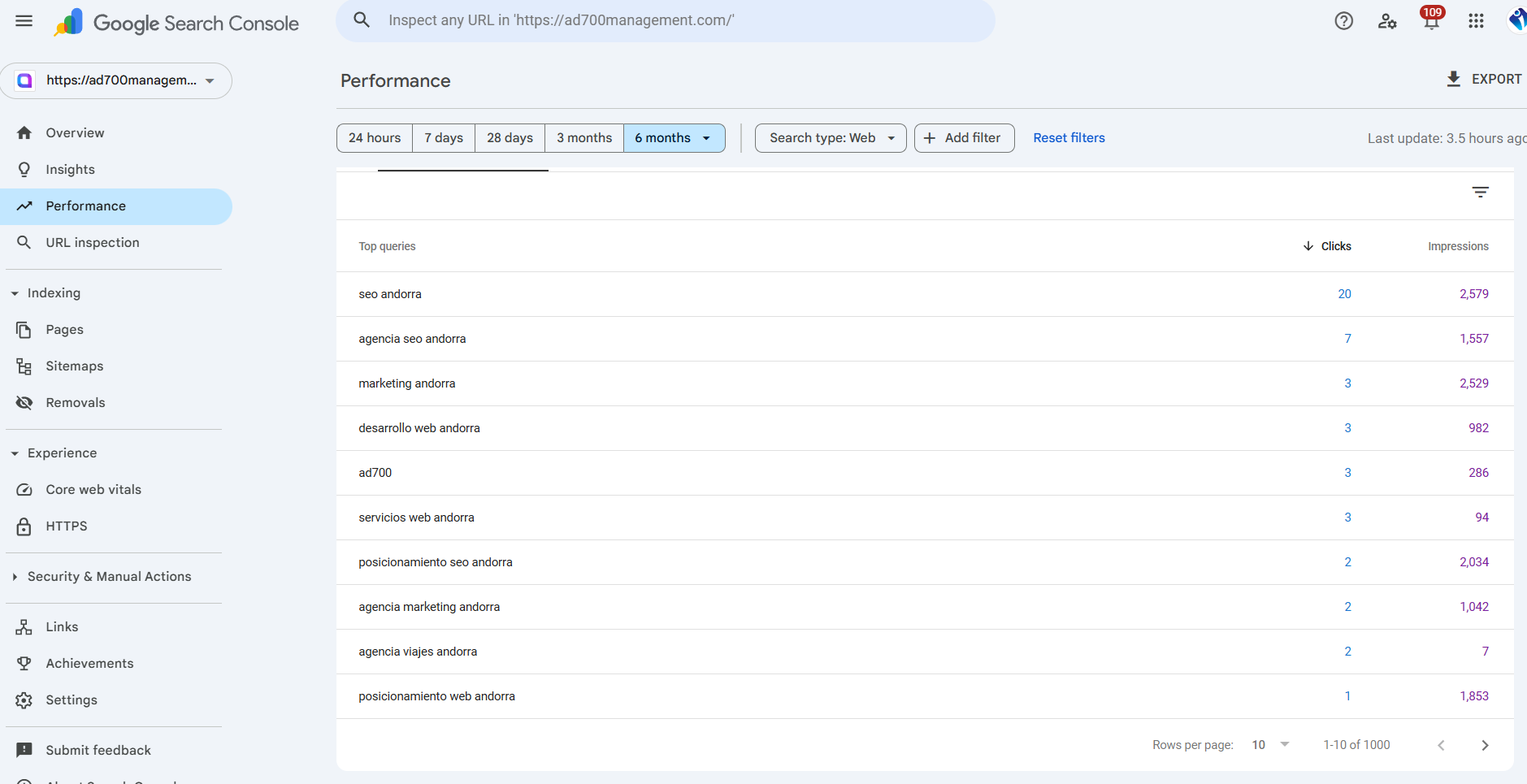1527x784 pixels.
Task: Expand Security & Manual Actions section
Action: tap(15, 577)
